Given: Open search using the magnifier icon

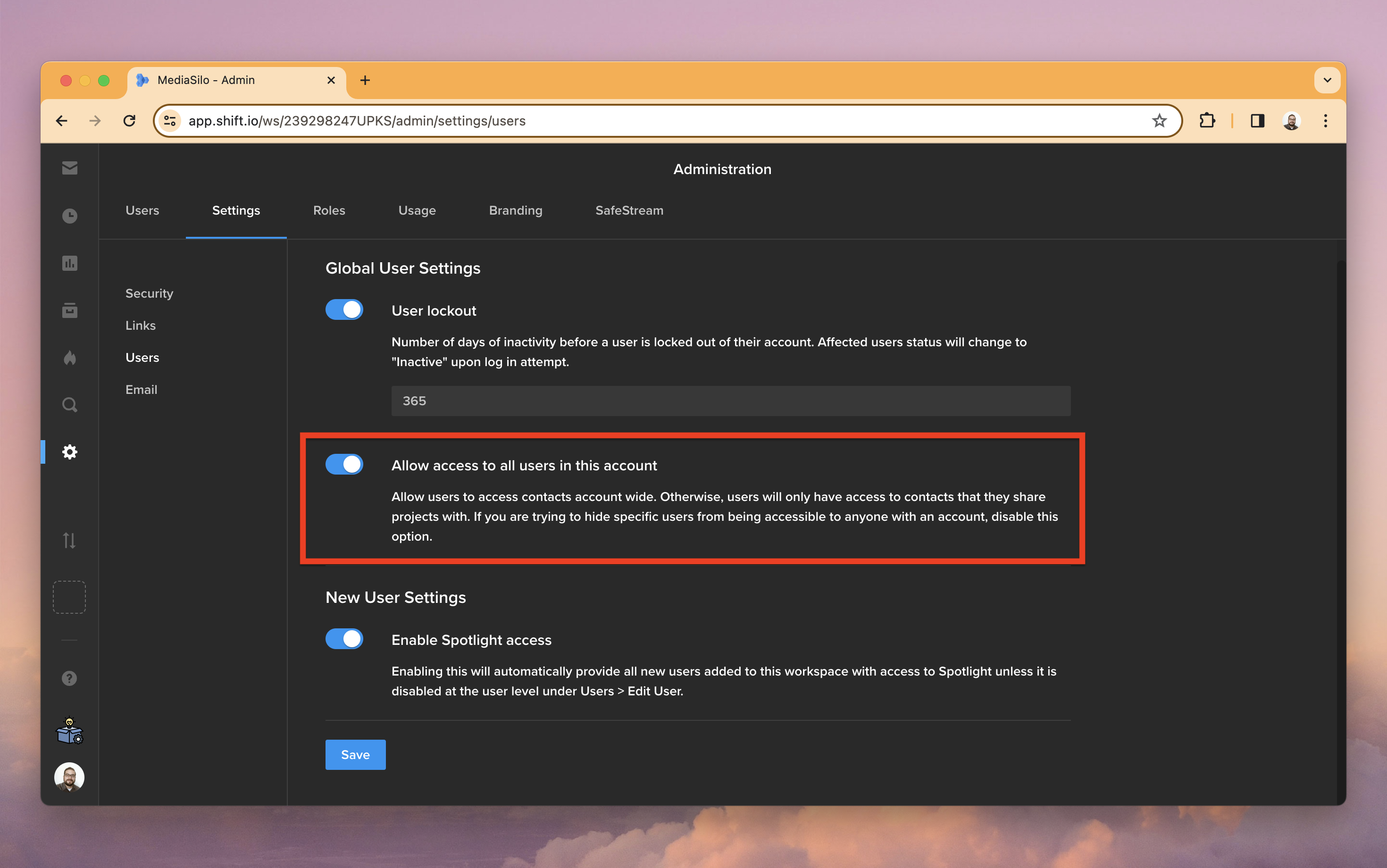Looking at the screenshot, I should coord(69,404).
